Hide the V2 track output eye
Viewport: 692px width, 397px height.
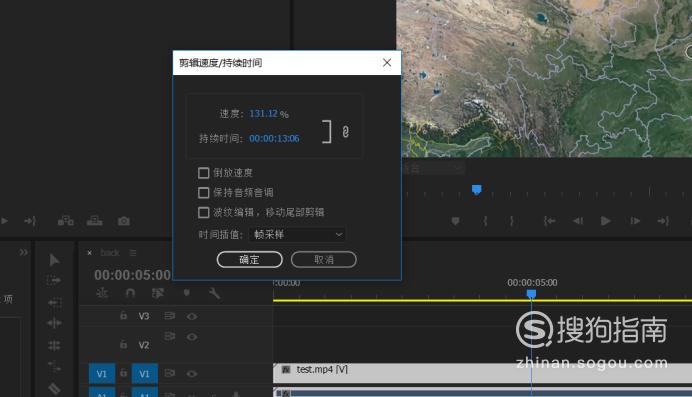pos(192,337)
